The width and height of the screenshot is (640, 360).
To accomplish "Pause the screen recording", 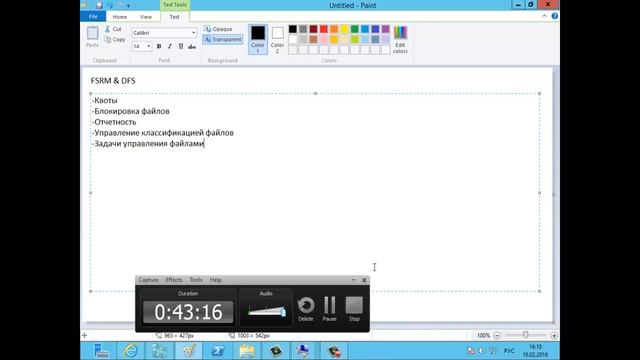I will 329,309.
